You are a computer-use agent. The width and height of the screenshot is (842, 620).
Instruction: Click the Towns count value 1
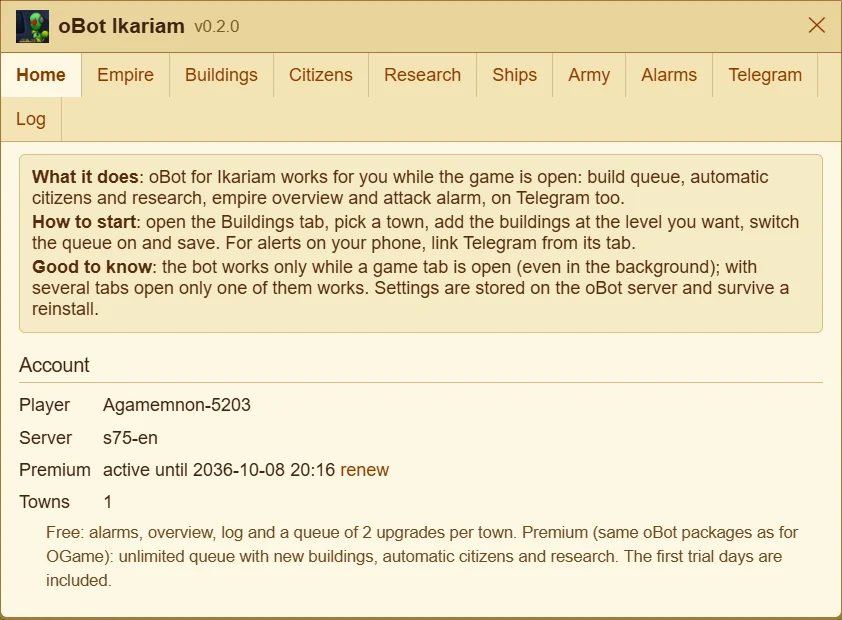pyautogui.click(x=107, y=502)
